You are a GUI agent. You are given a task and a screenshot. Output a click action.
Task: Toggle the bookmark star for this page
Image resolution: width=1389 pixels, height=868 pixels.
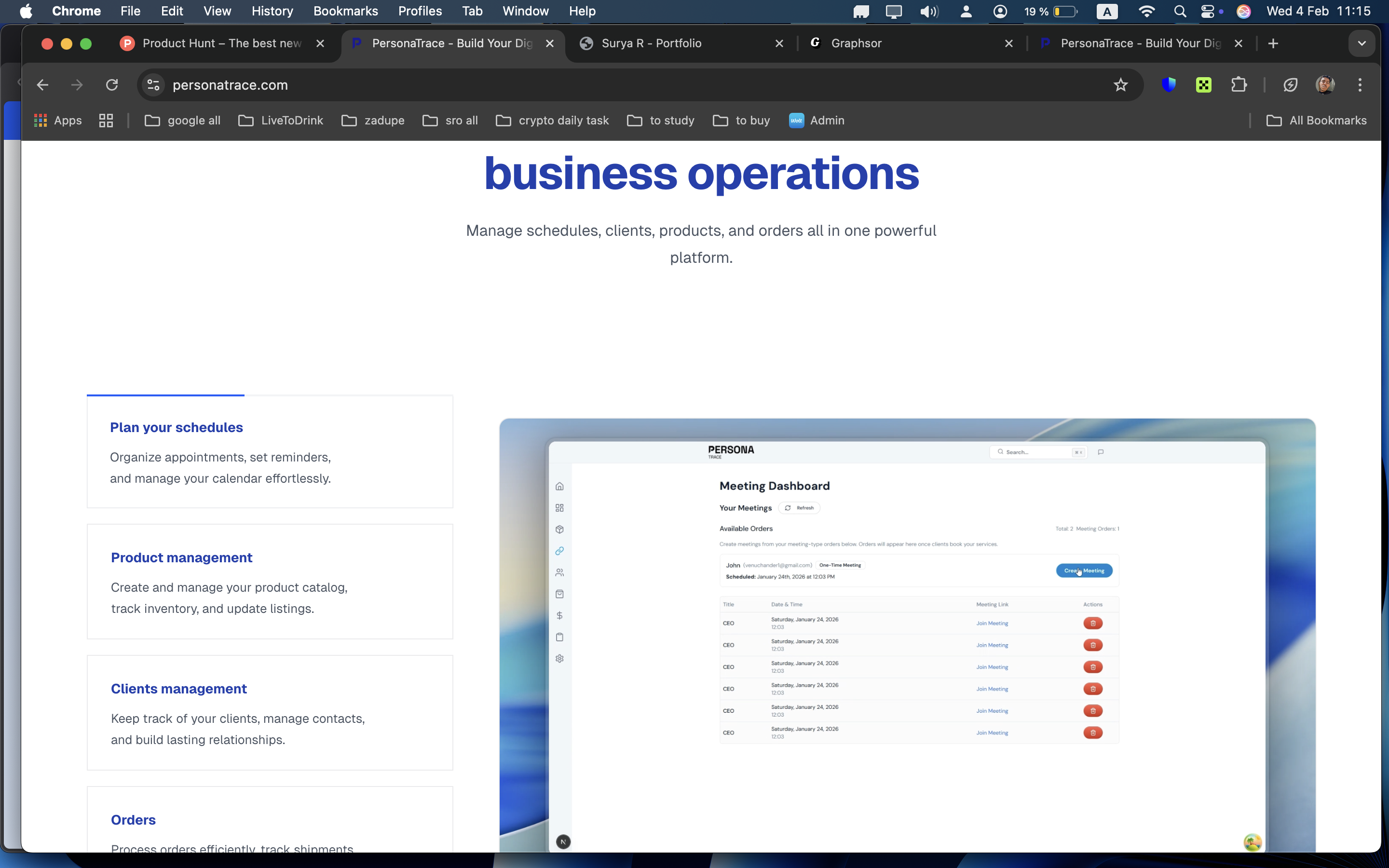[1120, 84]
